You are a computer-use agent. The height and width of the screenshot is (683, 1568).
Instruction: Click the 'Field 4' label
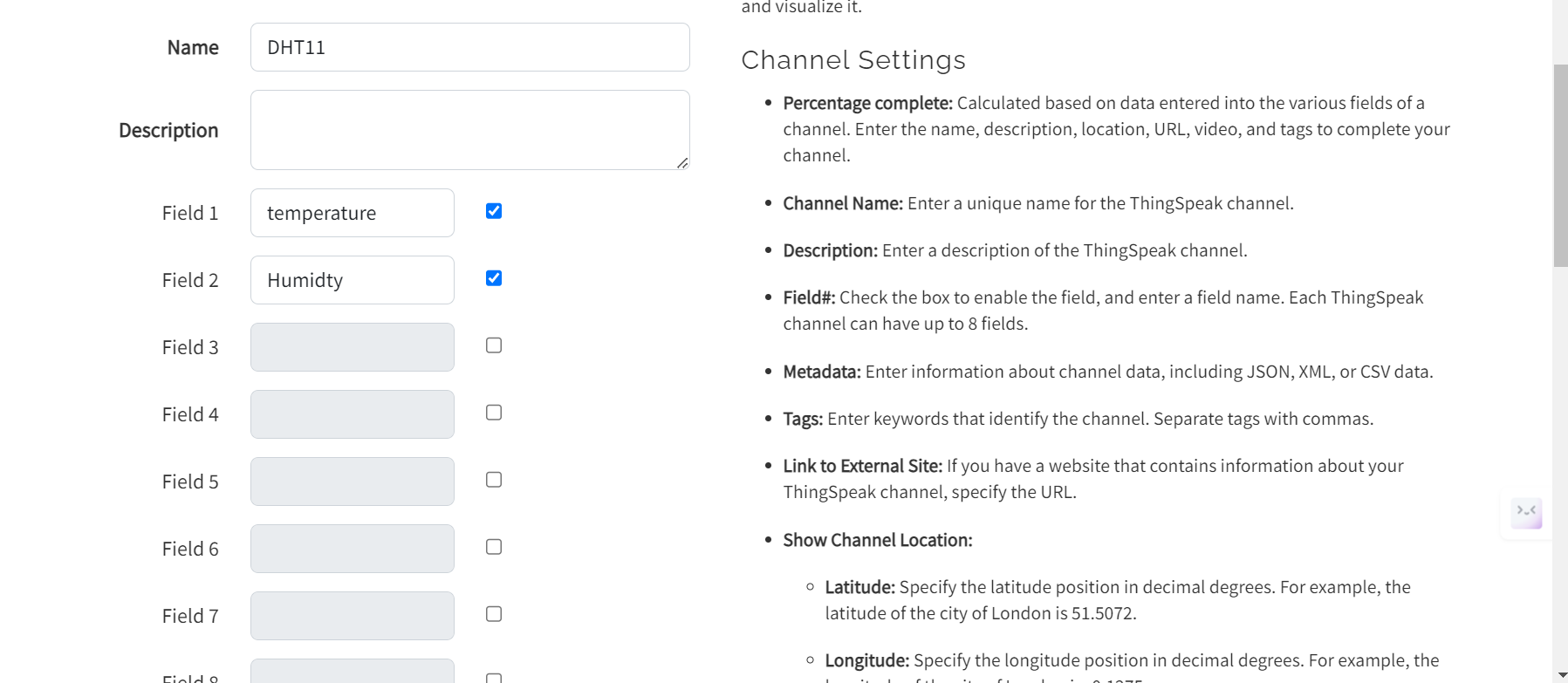190,414
